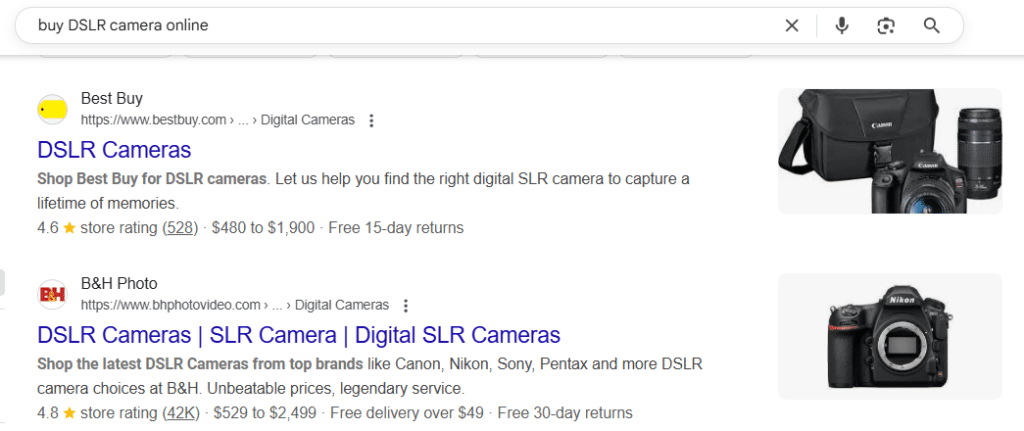Open the three-dot menu for Best Buy result
1024x431 pixels.
[x=371, y=121]
